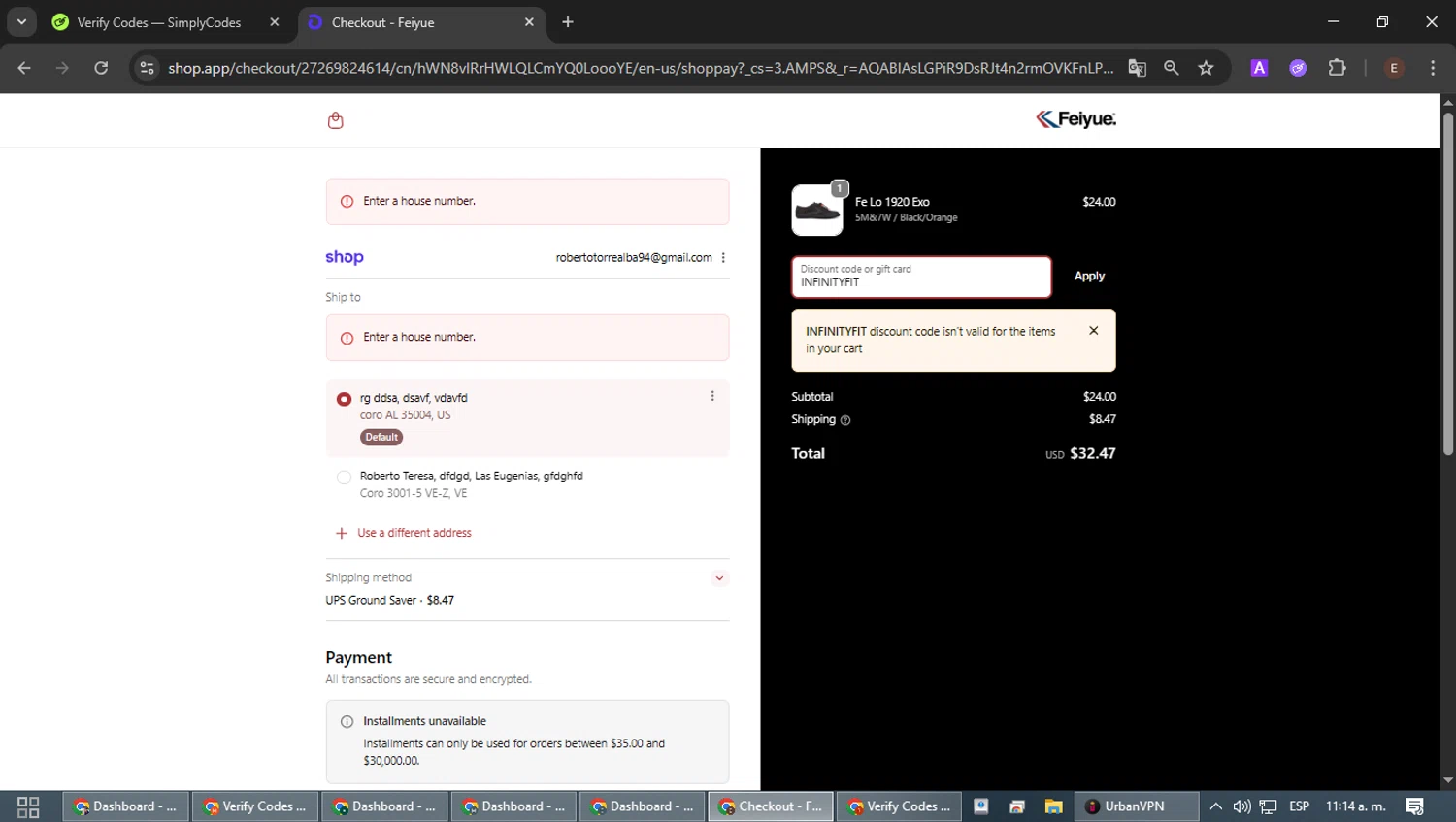Open options menu for coro AL address
Viewport: 1456px width, 822px height.
coord(712,396)
